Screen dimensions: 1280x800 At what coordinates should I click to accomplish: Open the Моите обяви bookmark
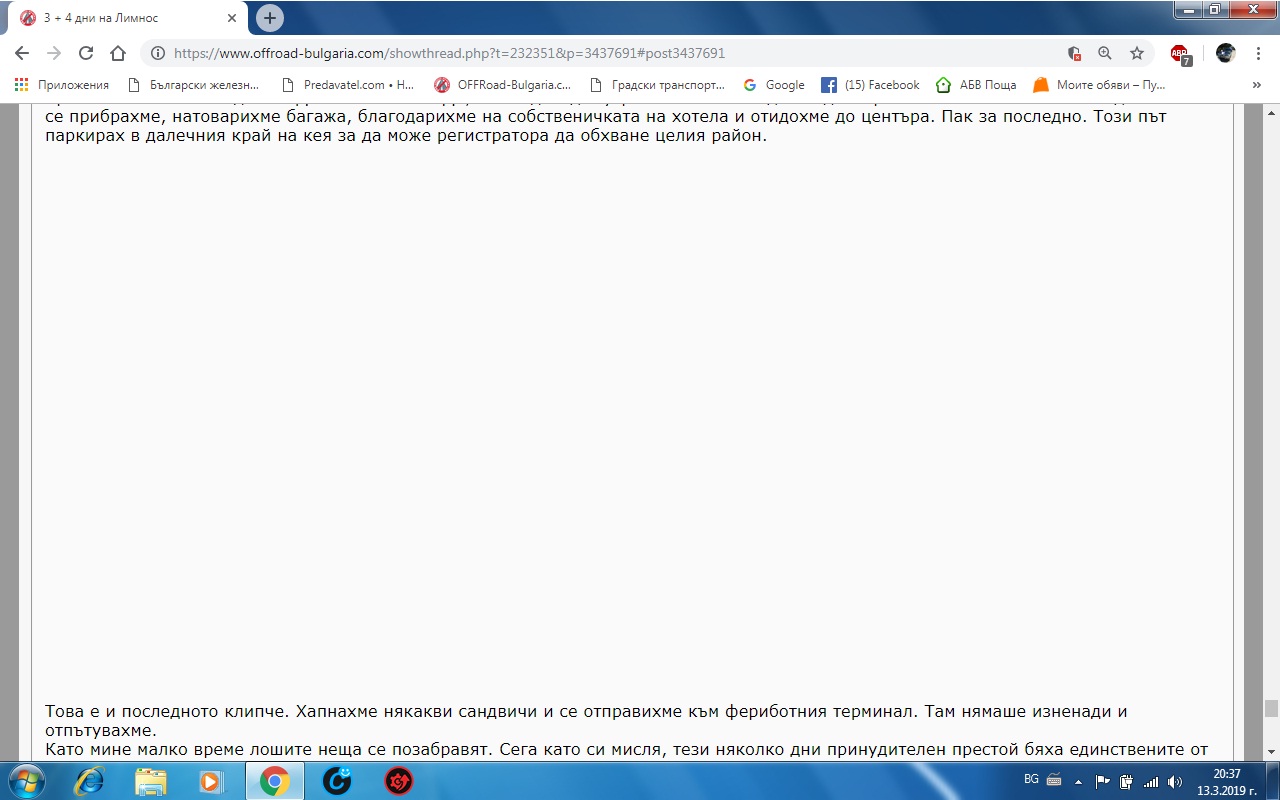coord(1099,85)
